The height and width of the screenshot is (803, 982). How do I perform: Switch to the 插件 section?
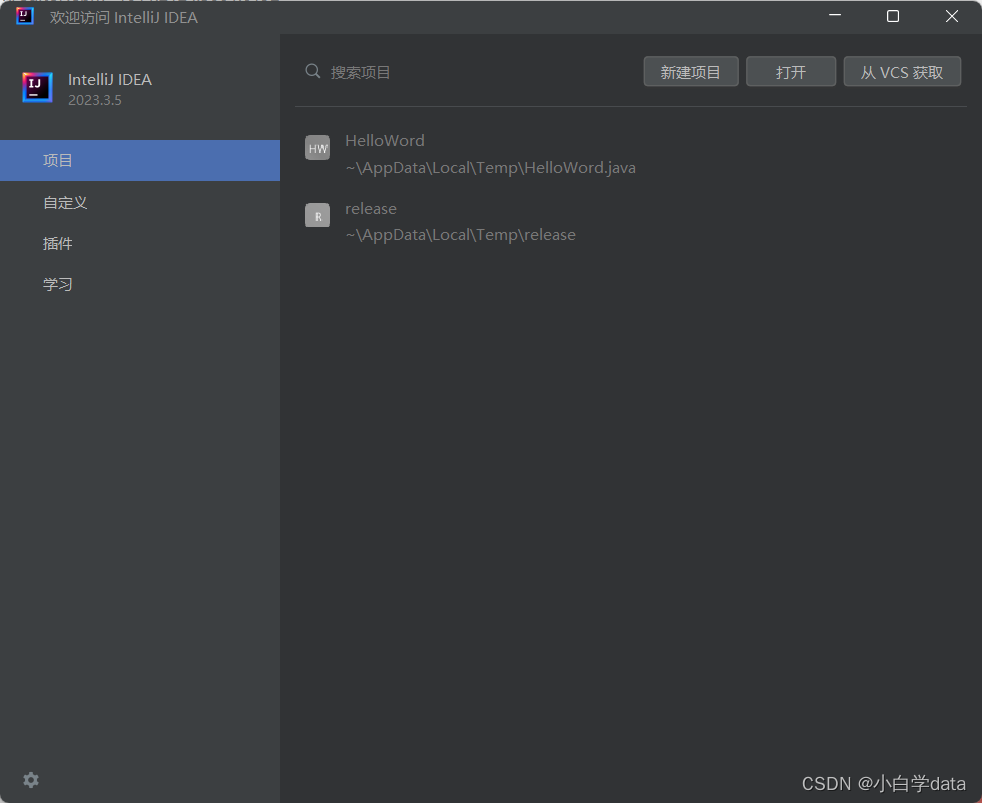point(58,243)
